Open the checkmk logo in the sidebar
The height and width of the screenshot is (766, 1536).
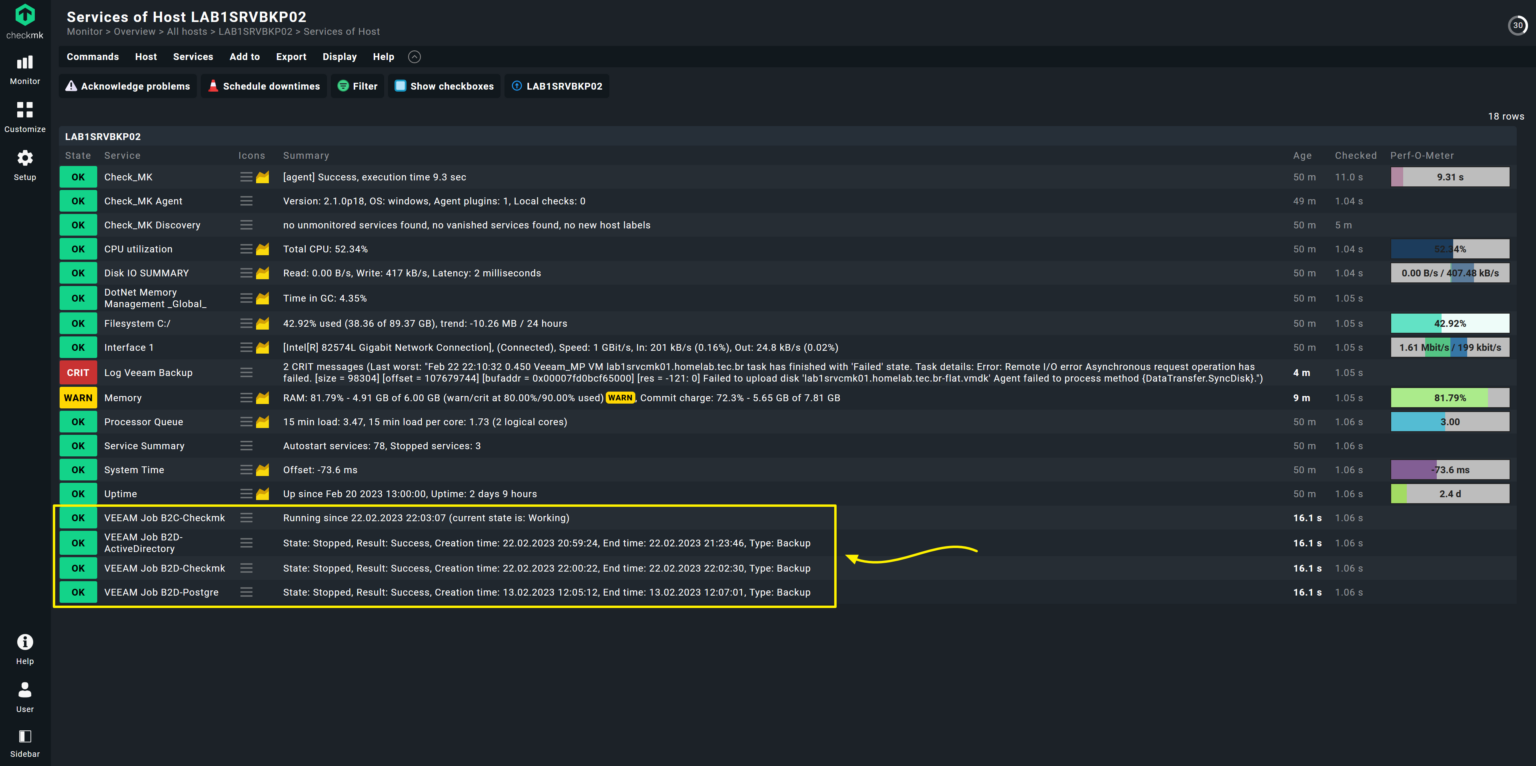click(x=23, y=19)
